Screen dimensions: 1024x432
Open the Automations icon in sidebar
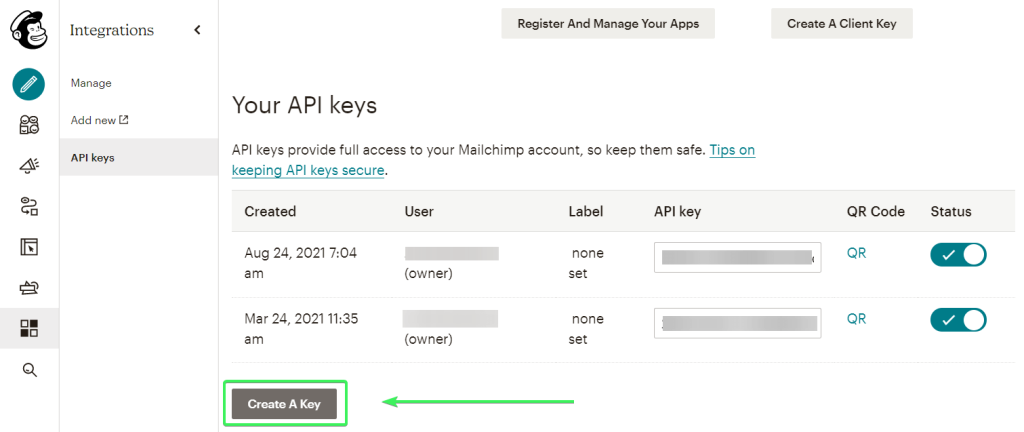click(29, 206)
